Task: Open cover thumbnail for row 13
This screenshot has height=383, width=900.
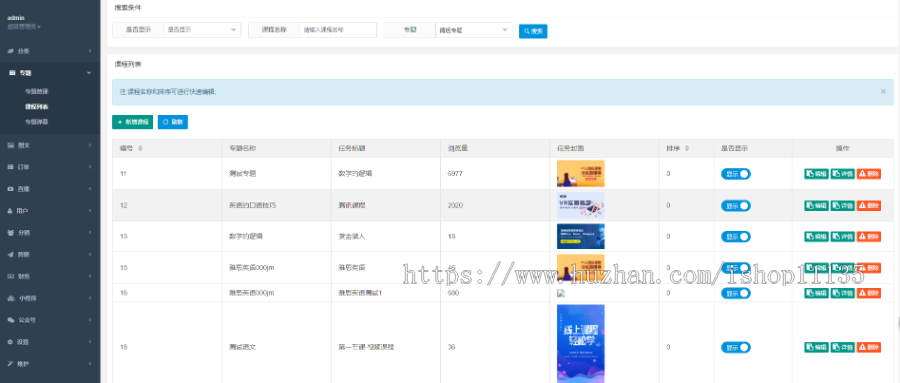Action: click(580, 236)
